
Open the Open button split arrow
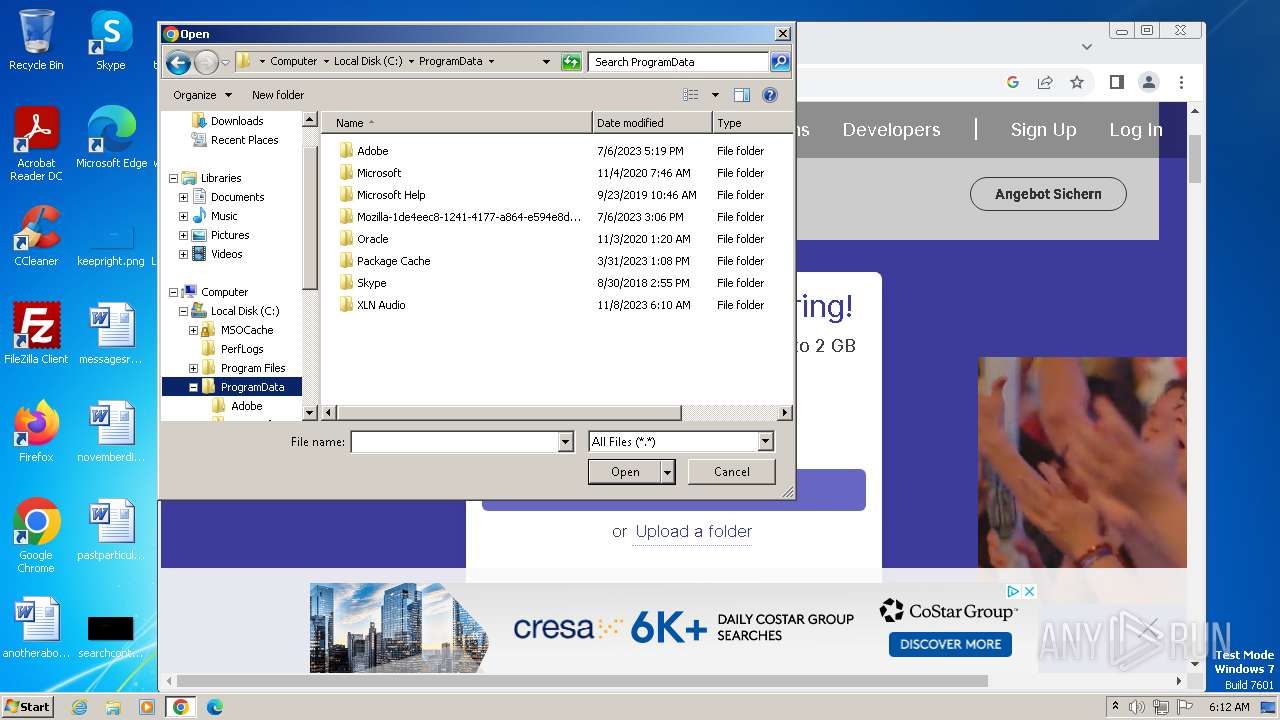tap(668, 472)
